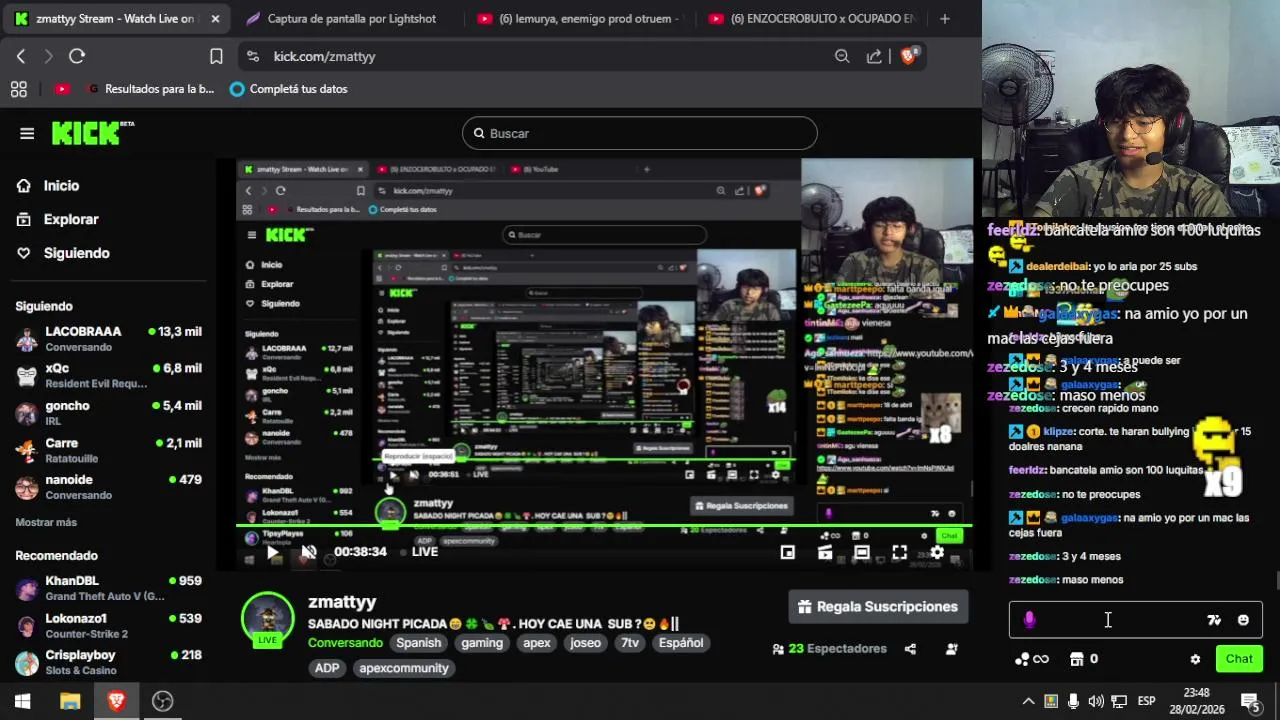Select the apexcommunity tag

coord(404,668)
